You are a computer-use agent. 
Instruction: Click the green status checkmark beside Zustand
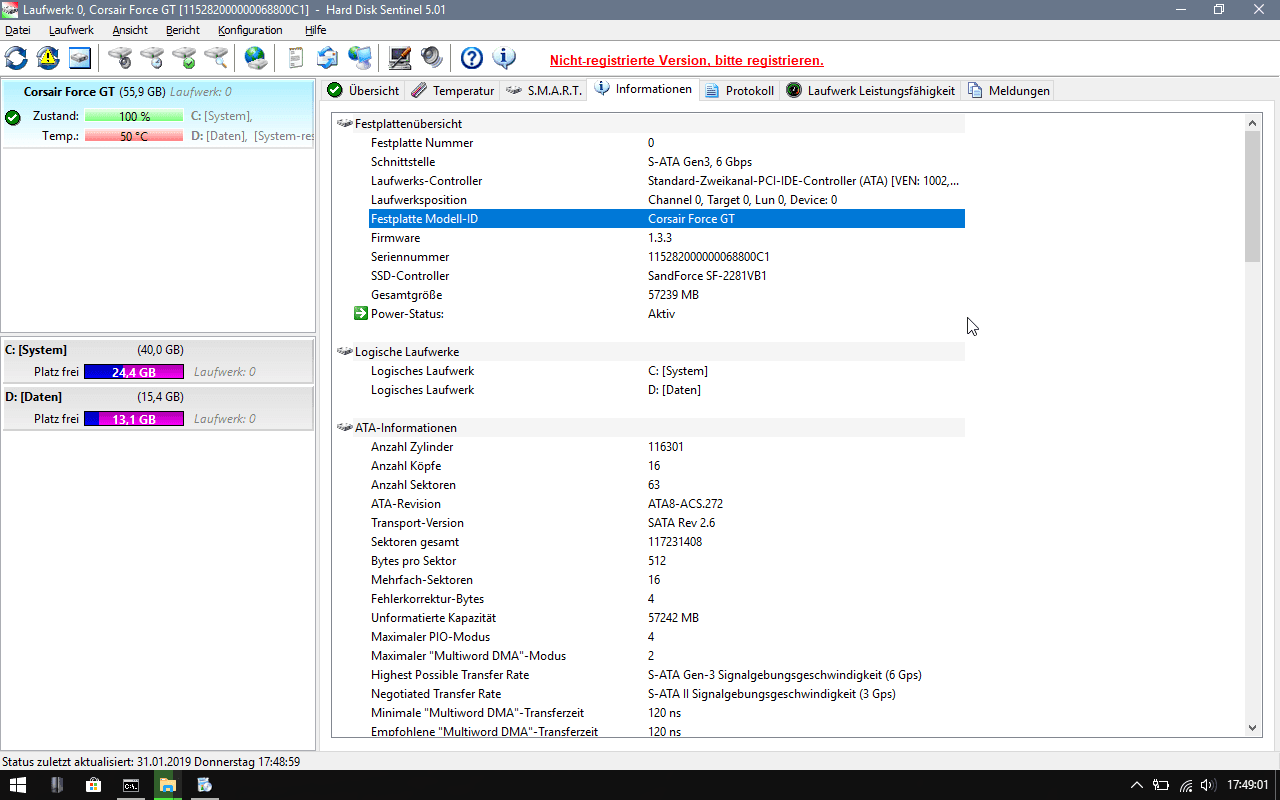pyautogui.click(x=13, y=117)
